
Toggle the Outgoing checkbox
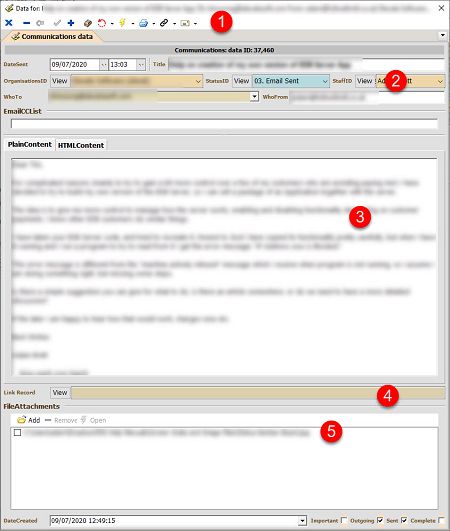click(380, 520)
